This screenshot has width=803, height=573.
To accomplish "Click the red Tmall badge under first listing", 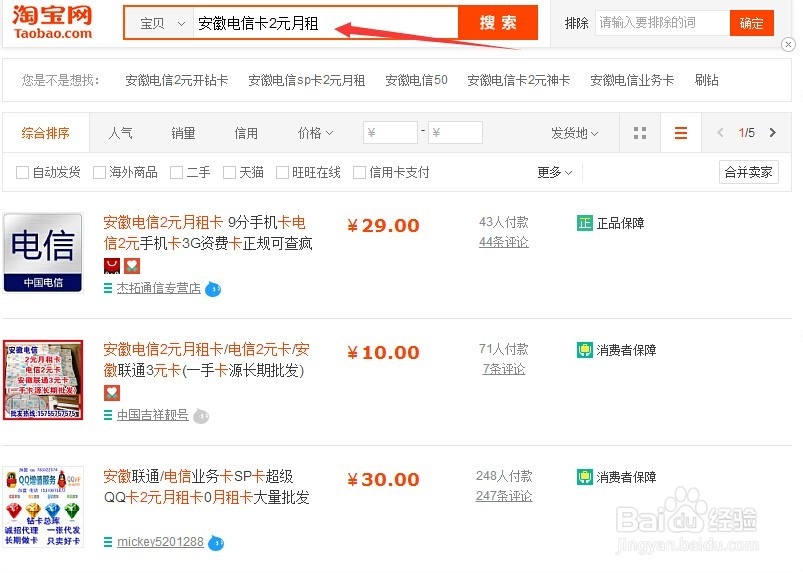I will coord(112,266).
